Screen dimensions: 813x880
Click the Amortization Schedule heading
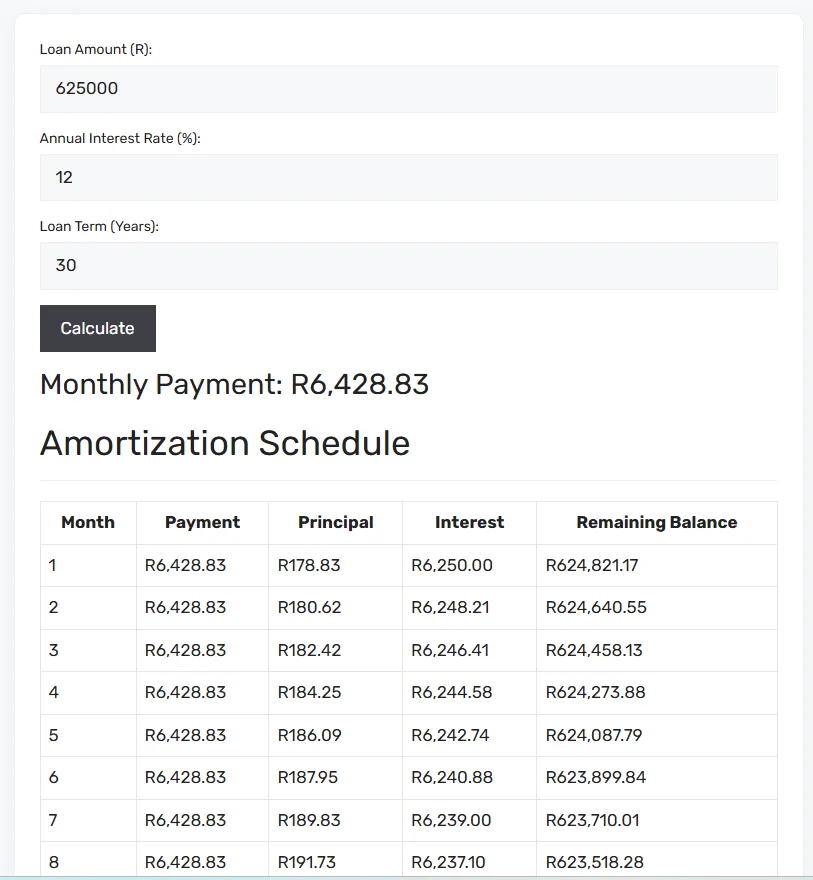pyautogui.click(x=225, y=443)
